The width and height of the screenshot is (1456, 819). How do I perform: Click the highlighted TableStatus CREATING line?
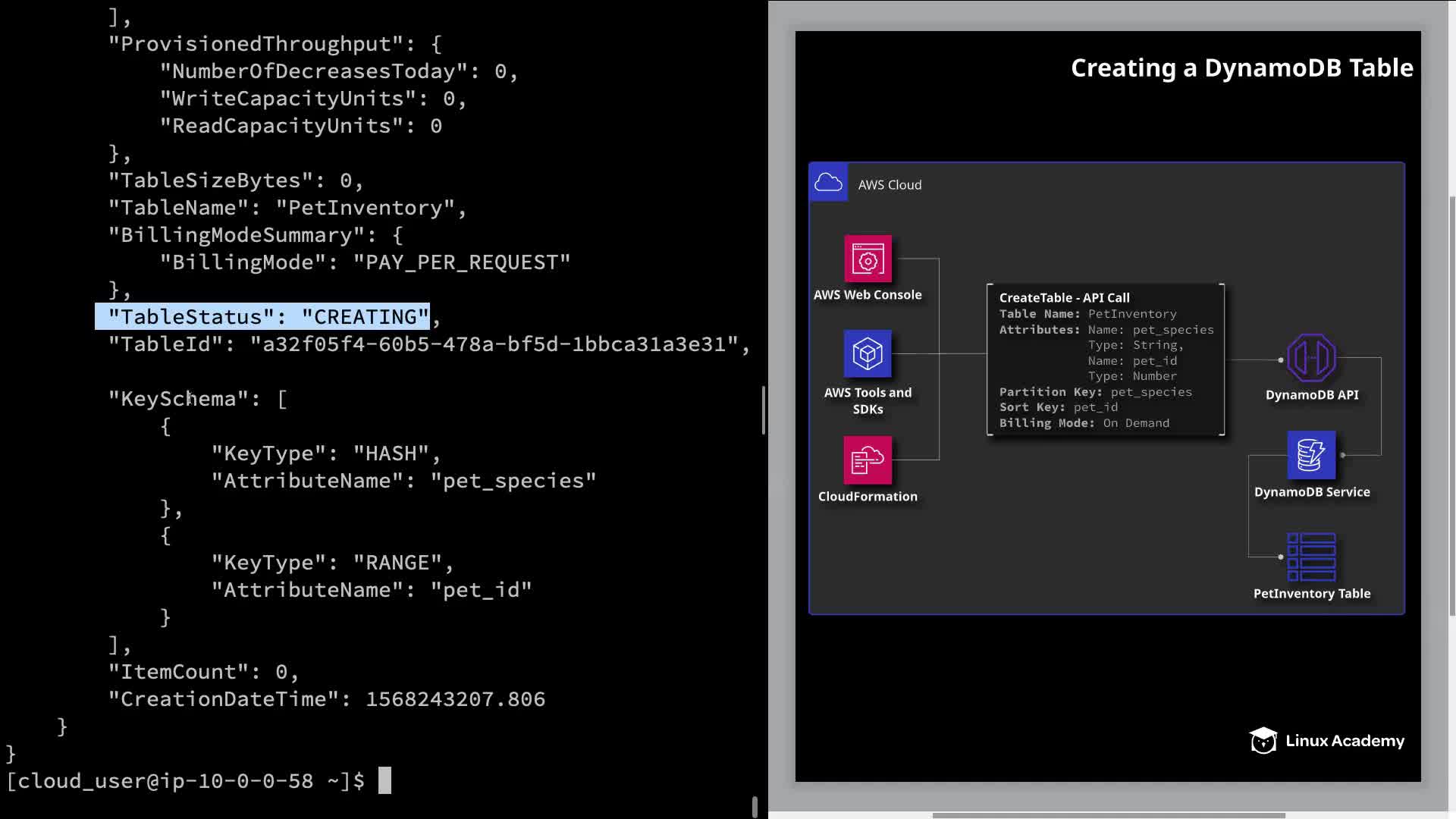click(262, 317)
